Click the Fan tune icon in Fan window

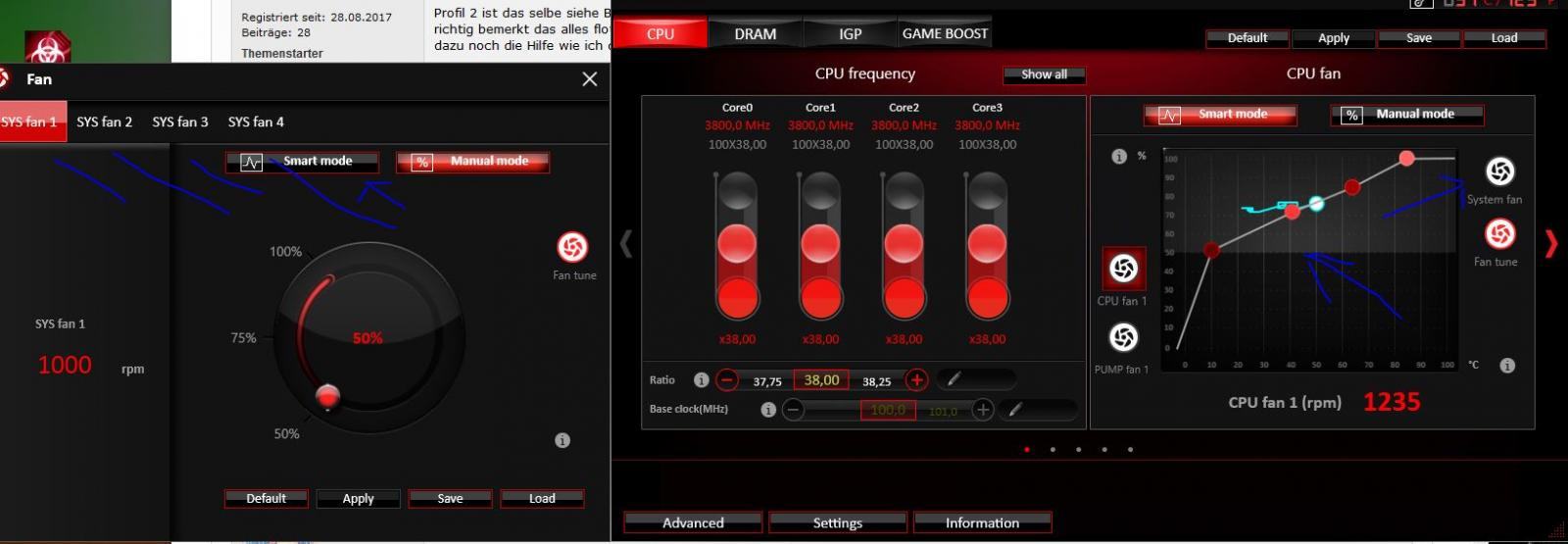(572, 247)
